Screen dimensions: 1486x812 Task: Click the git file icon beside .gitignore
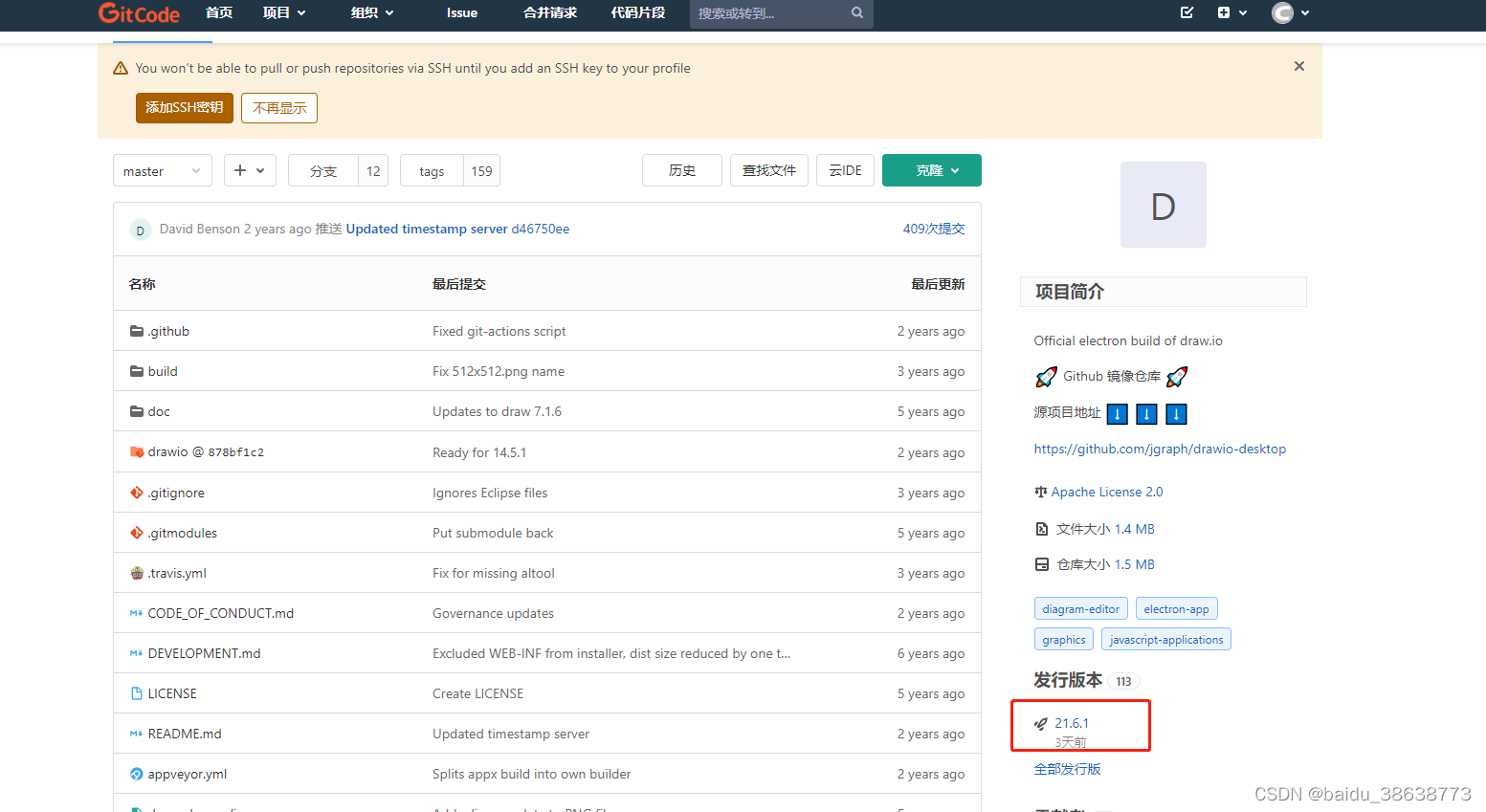point(135,493)
